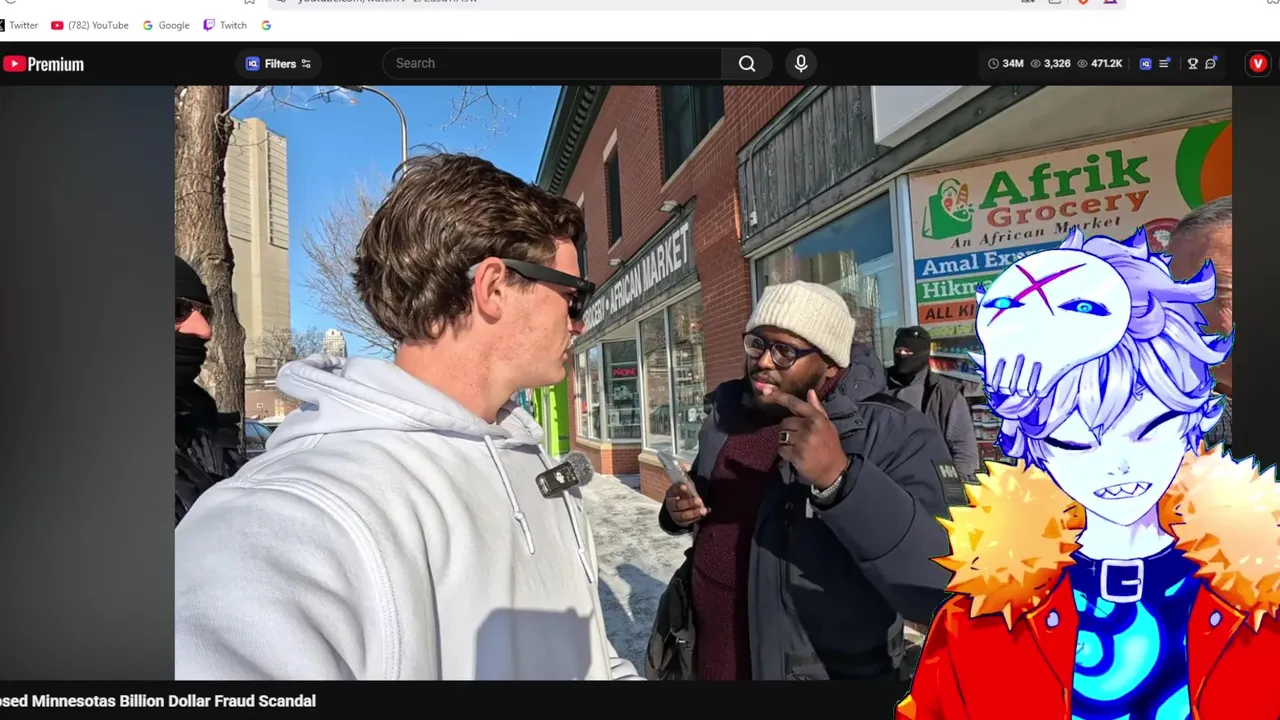Open the Twitch bookmark
1280x720 pixels.
[x=225, y=25]
